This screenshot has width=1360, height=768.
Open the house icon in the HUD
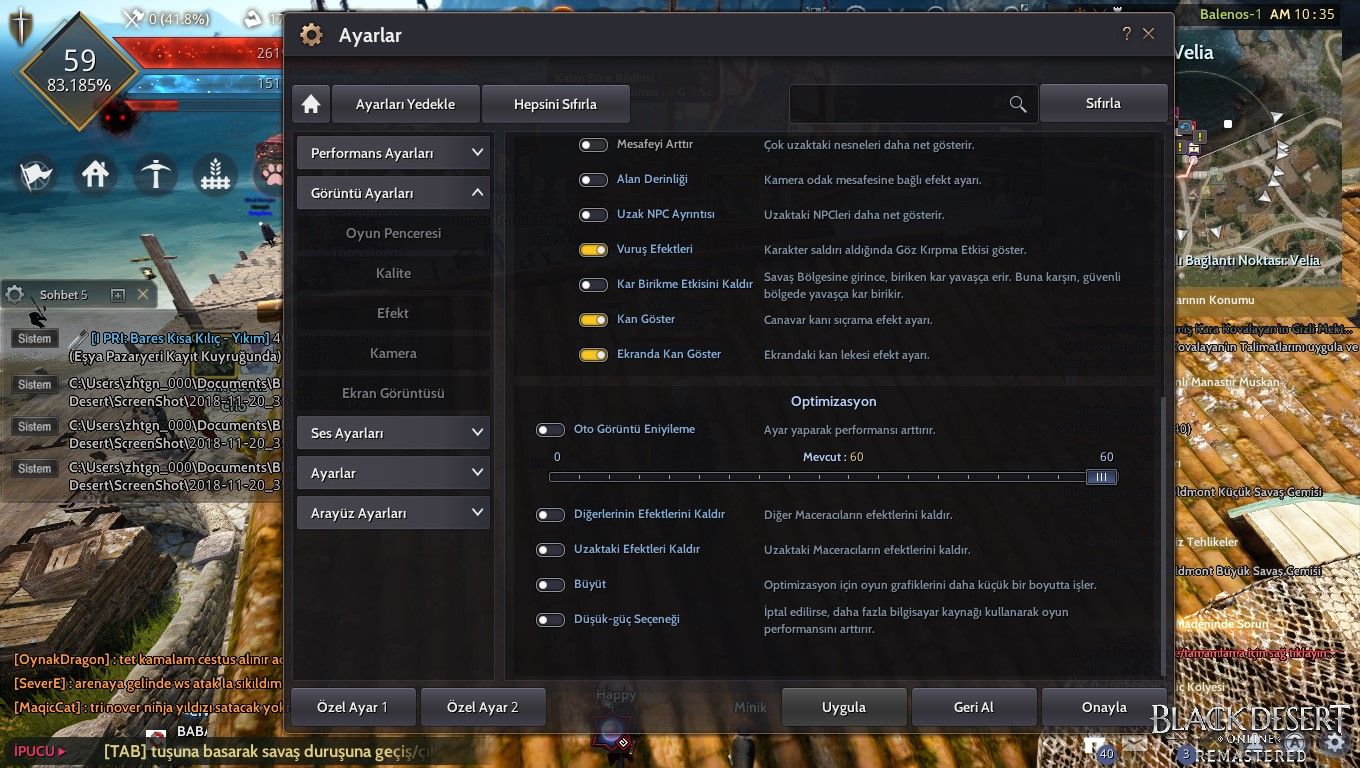pyautogui.click(x=95, y=175)
